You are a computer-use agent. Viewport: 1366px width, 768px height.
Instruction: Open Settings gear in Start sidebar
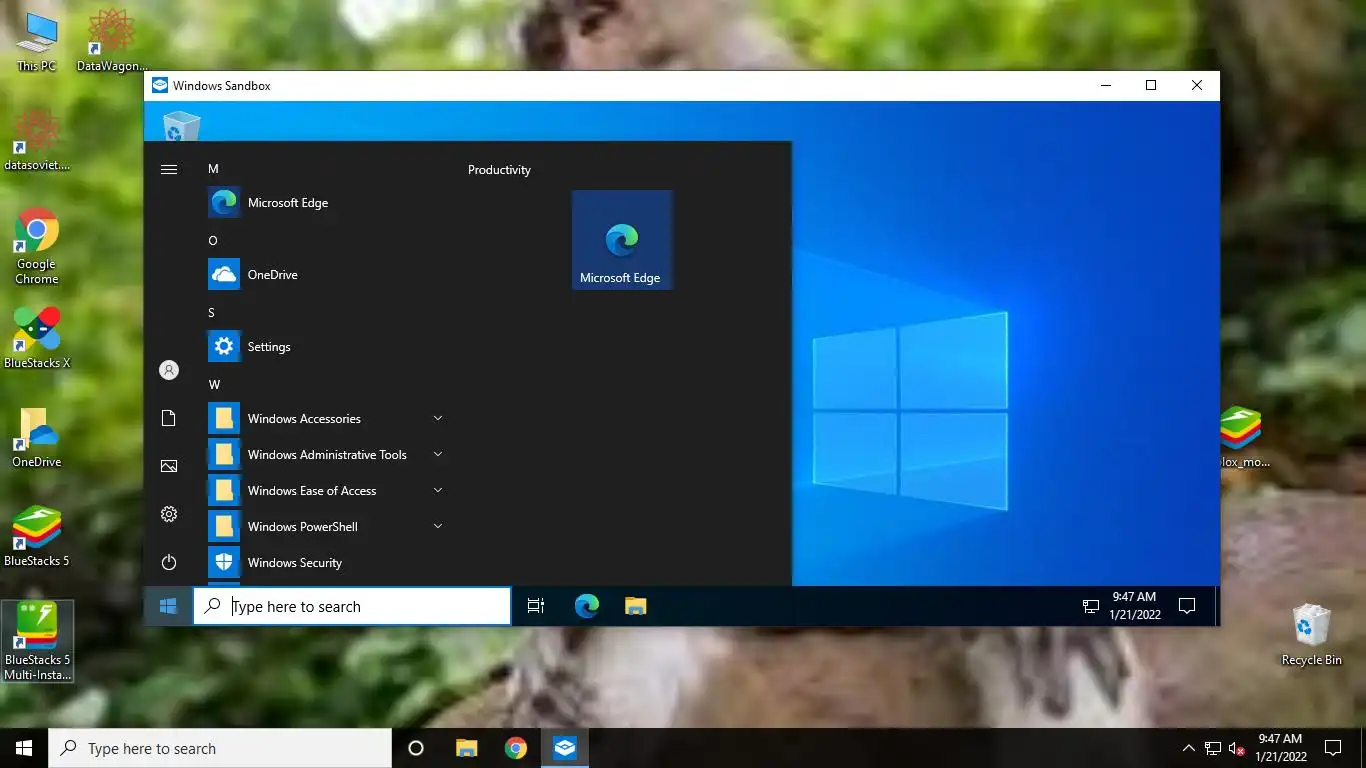click(x=169, y=514)
